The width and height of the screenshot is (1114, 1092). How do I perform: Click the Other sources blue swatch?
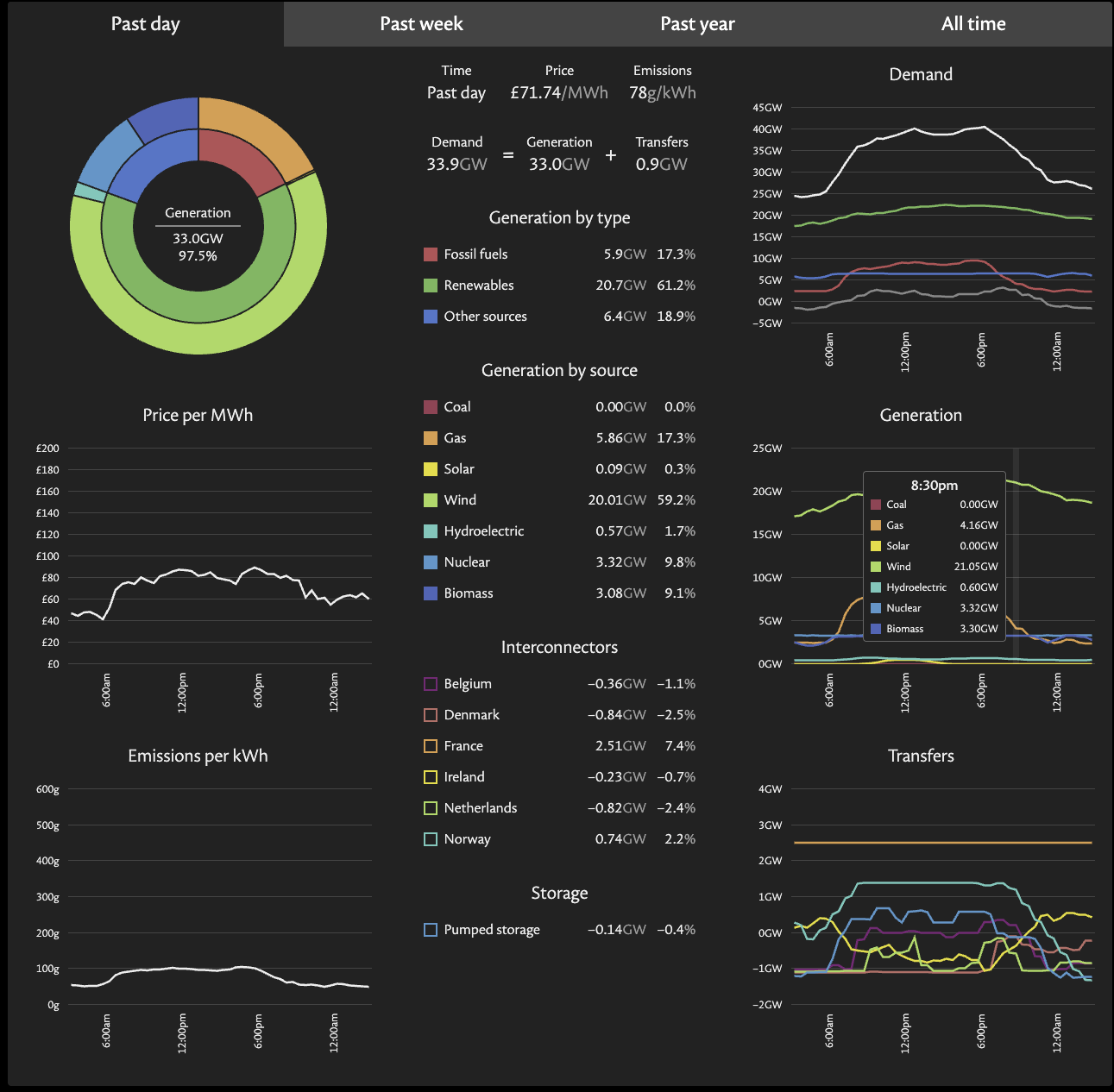coord(431,317)
